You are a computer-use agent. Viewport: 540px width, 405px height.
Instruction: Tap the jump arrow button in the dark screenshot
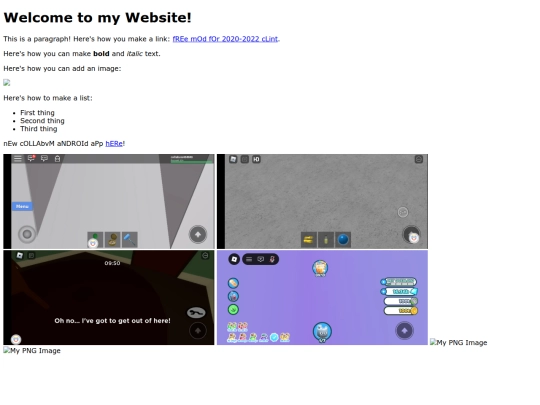click(x=198, y=331)
